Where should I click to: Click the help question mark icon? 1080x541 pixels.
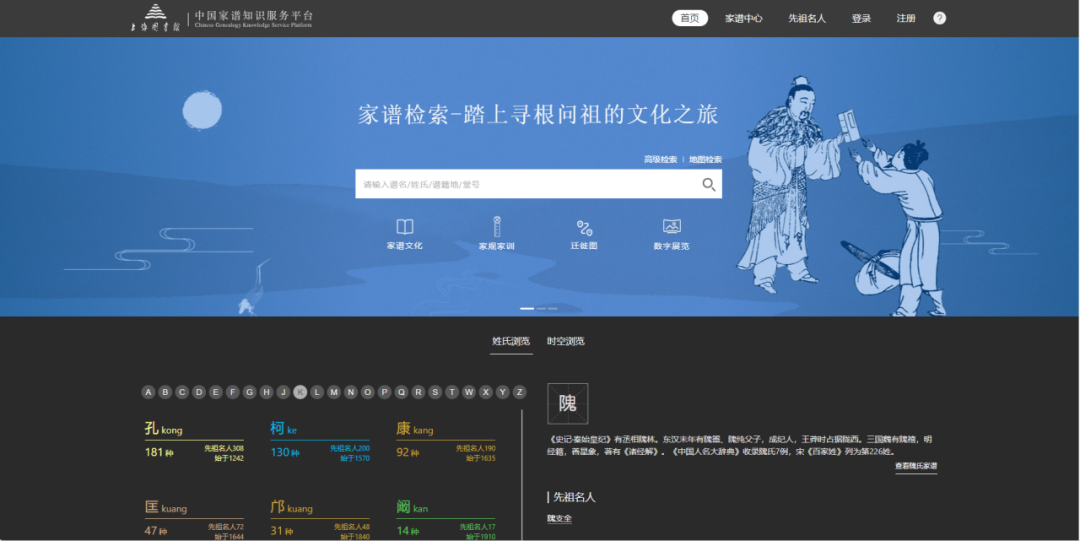[x=939, y=18]
